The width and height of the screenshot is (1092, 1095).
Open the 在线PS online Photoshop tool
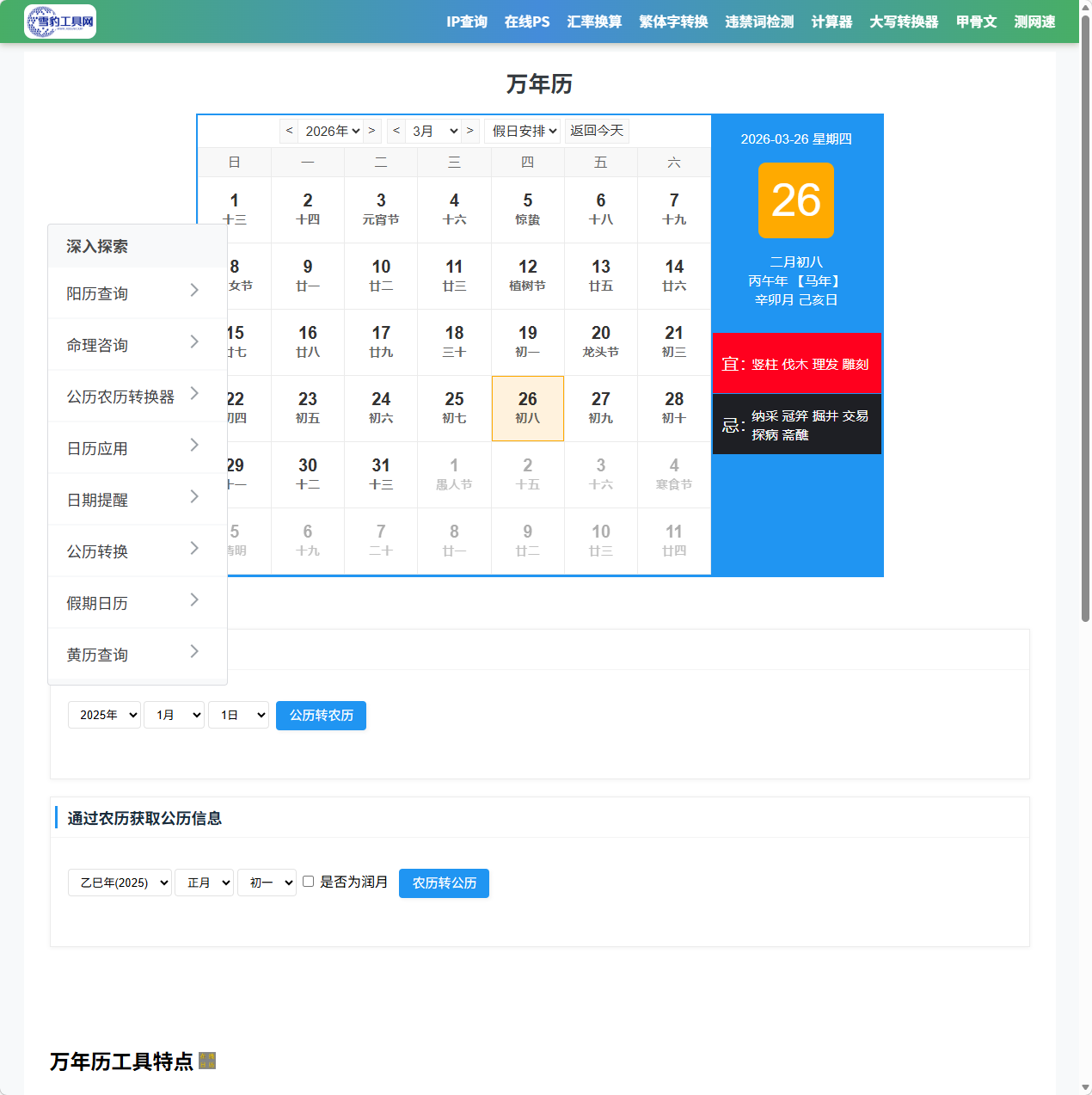point(527,22)
